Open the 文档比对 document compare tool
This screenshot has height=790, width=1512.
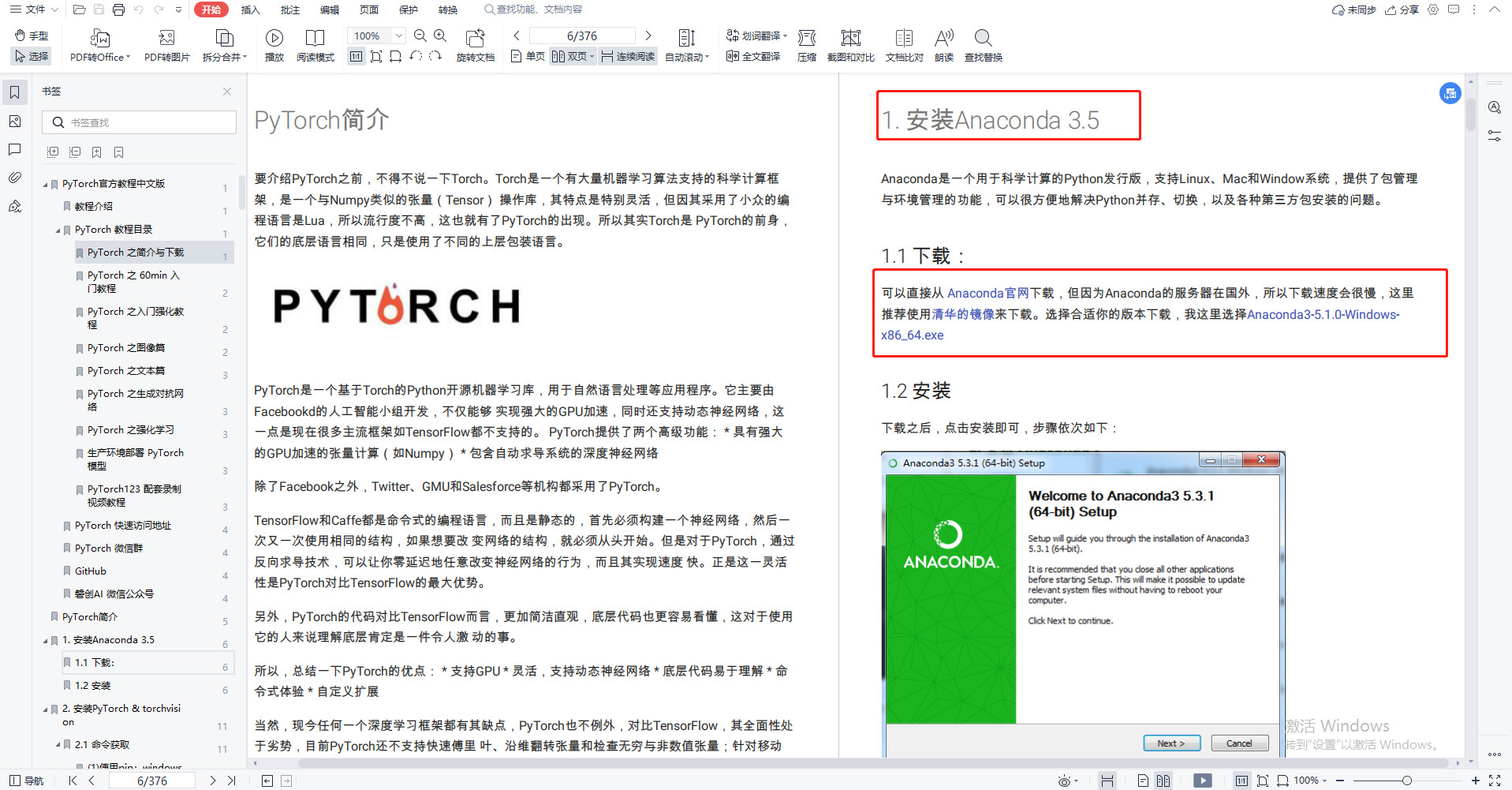tap(905, 46)
